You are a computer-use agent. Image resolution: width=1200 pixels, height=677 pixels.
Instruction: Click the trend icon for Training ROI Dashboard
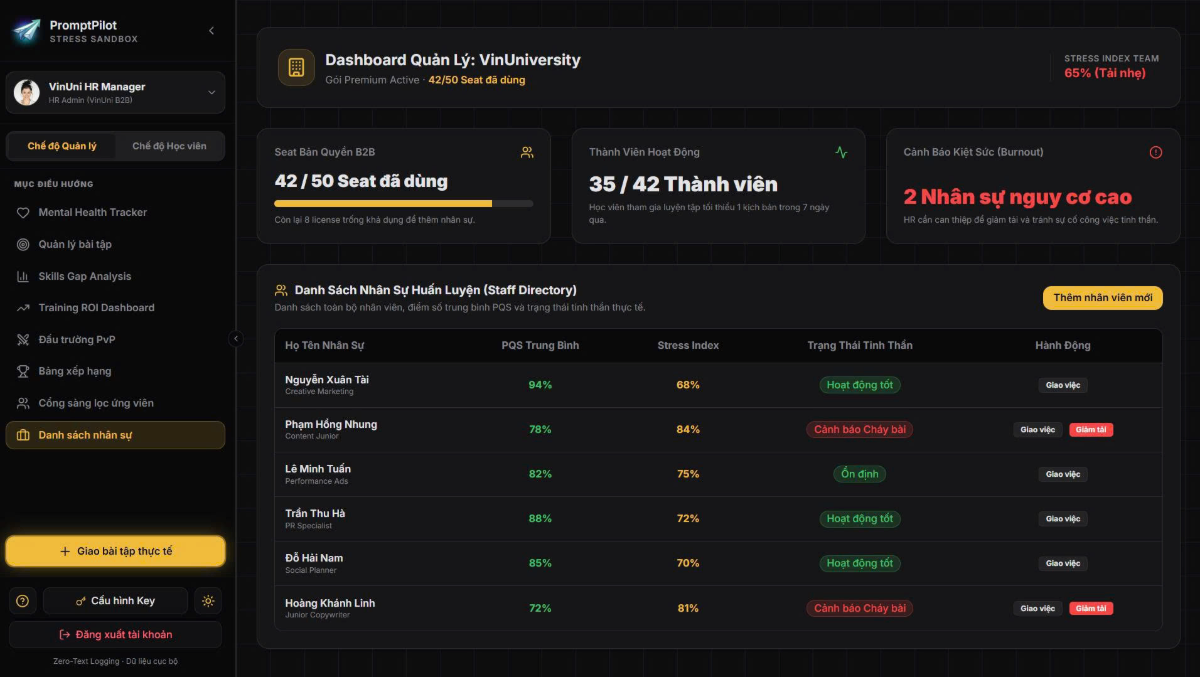[23, 308]
